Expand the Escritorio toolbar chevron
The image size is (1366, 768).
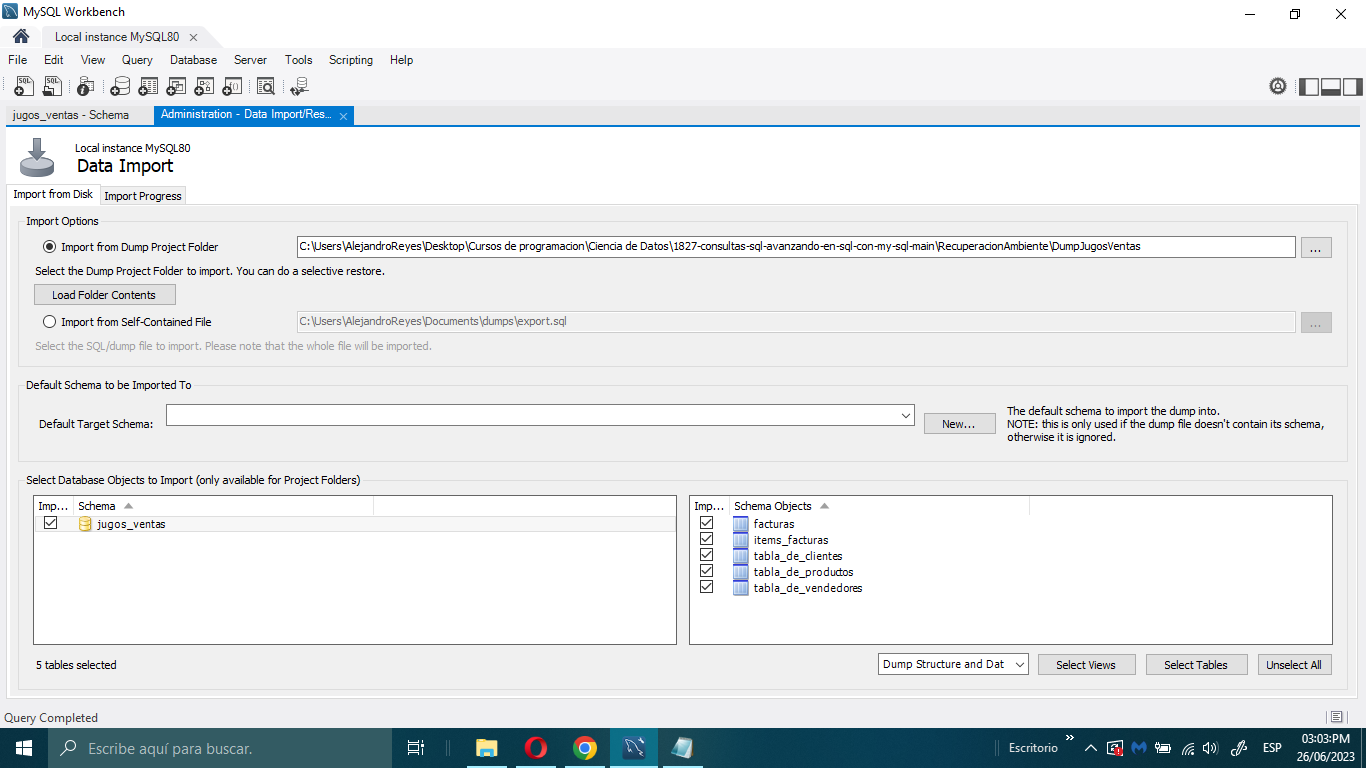coord(1069,739)
